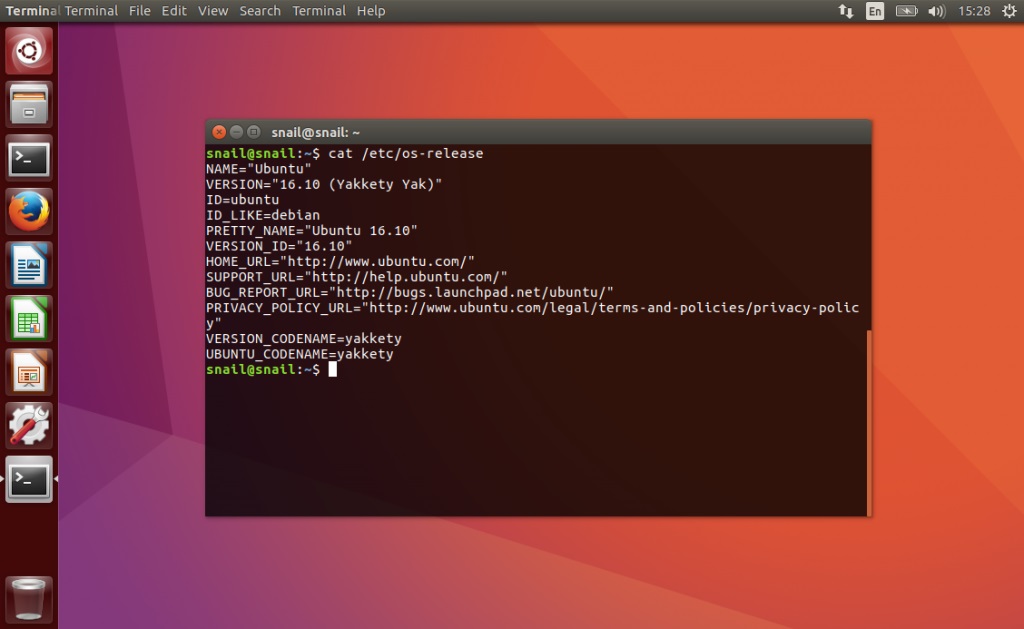
Task: Click the line ID=ubuntu
Action: pos(242,200)
